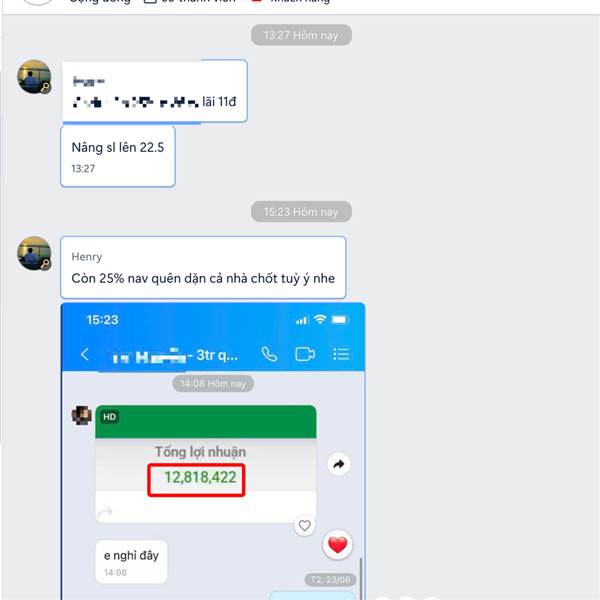The height and width of the screenshot is (600, 600).
Task: Open the Tổng lợi nhuận 12,818,422 image
Action: [206, 464]
